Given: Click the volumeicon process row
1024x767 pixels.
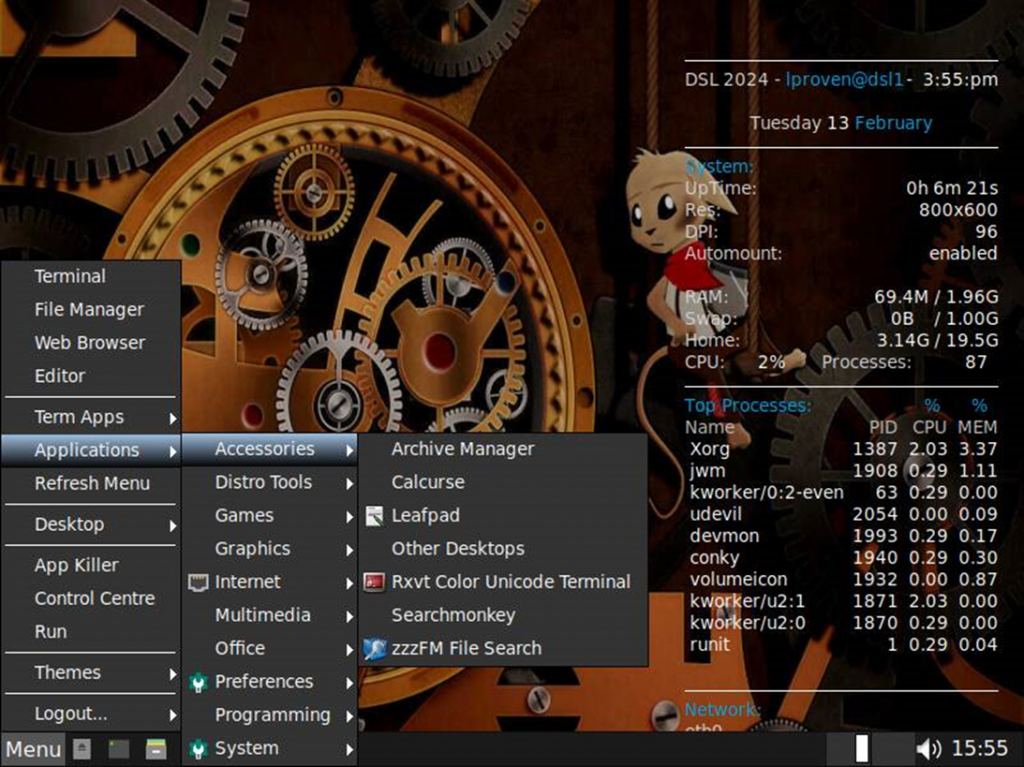Looking at the screenshot, I should click(x=842, y=579).
